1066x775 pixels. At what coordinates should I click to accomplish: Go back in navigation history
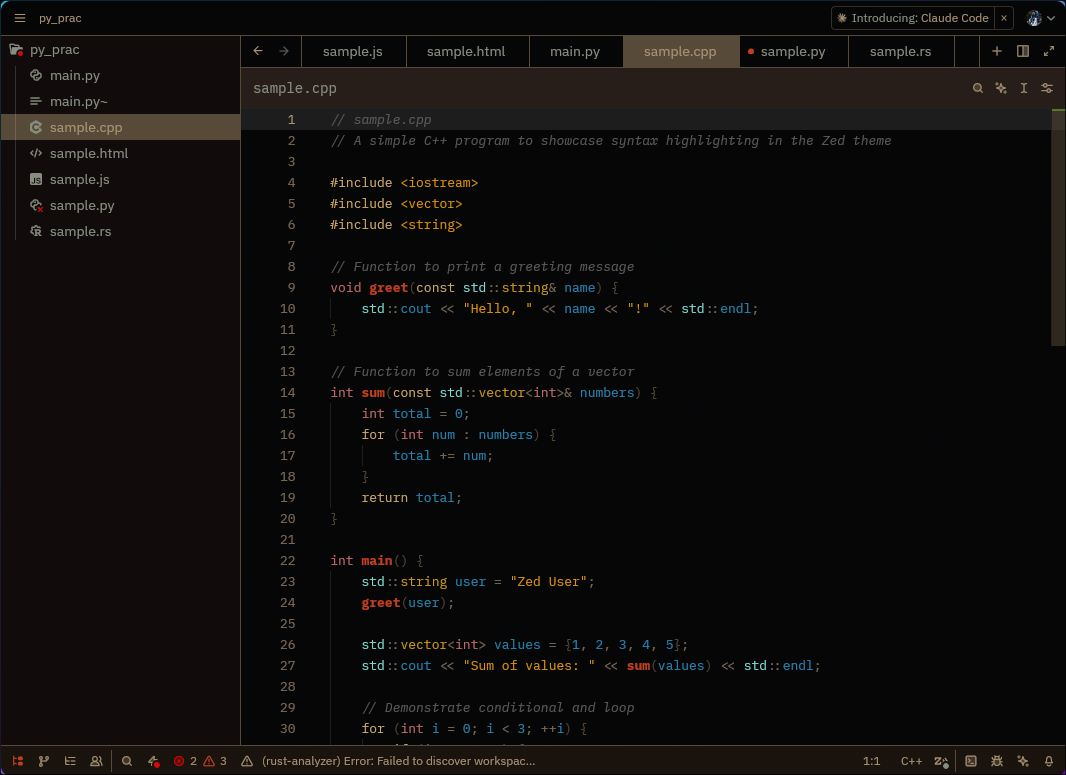point(258,51)
